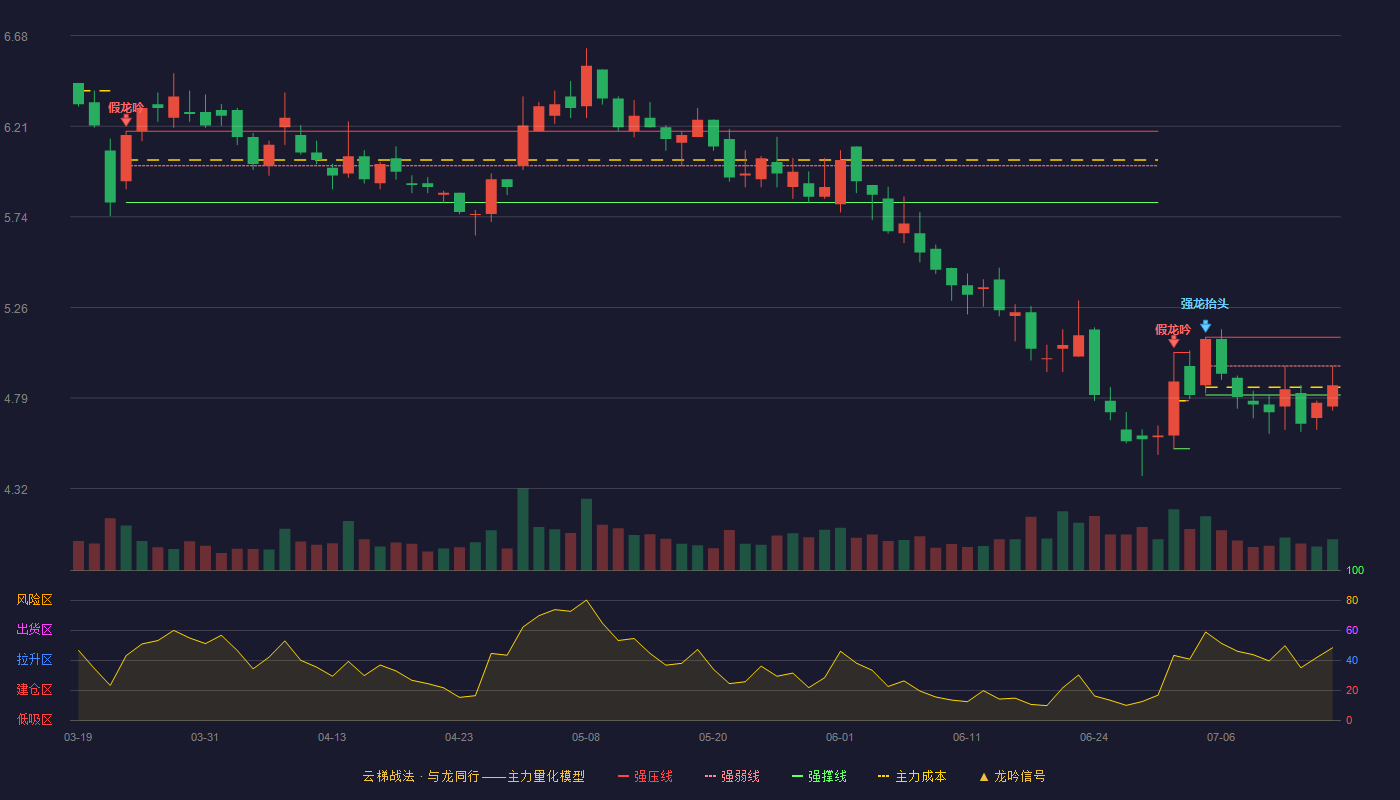Click the 出货区 zone label
The image size is (1400, 800).
click(x=34, y=630)
